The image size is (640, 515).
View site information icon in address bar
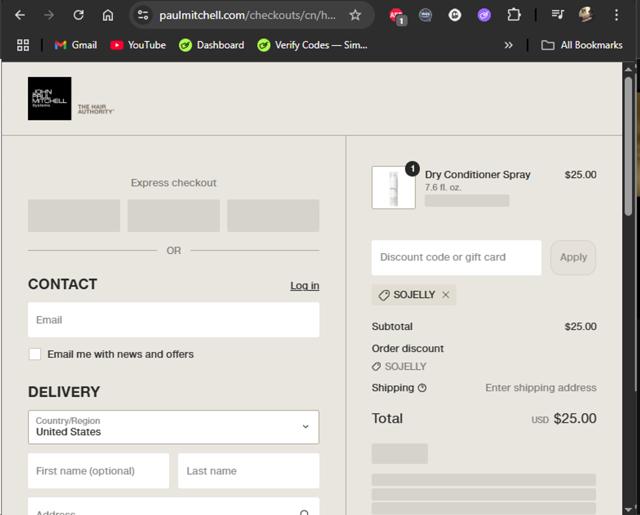pos(143,16)
